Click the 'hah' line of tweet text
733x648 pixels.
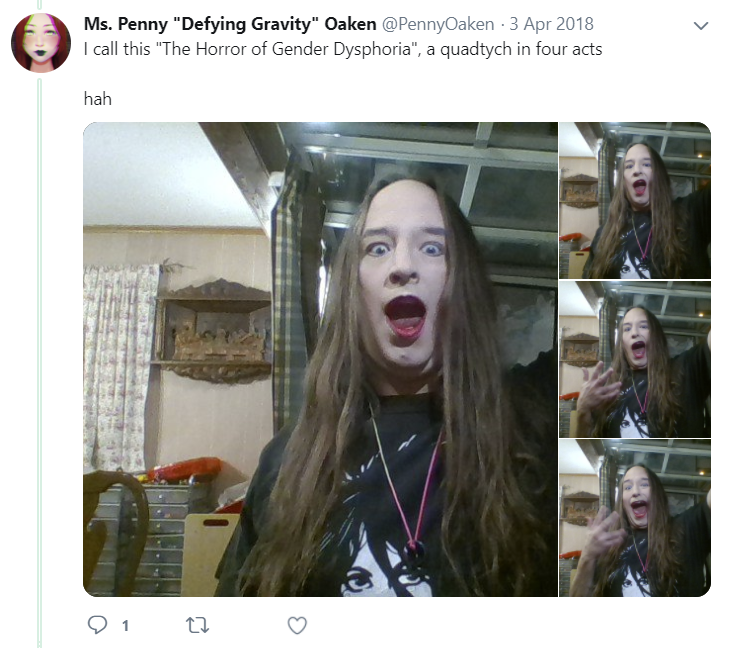coord(98,99)
